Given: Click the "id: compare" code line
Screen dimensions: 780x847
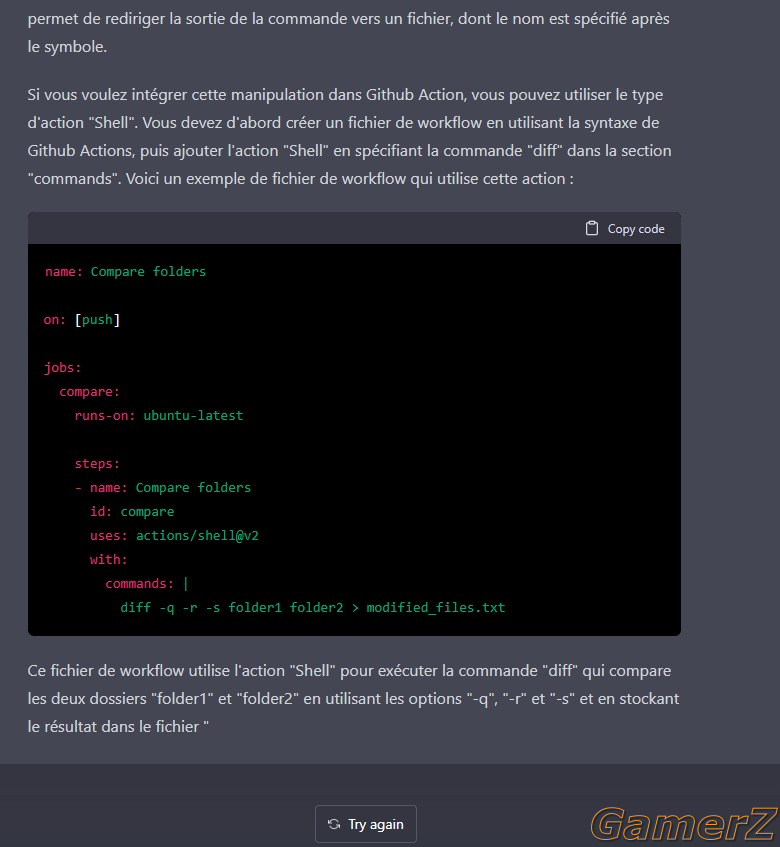Looking at the screenshot, I should pos(132,511).
